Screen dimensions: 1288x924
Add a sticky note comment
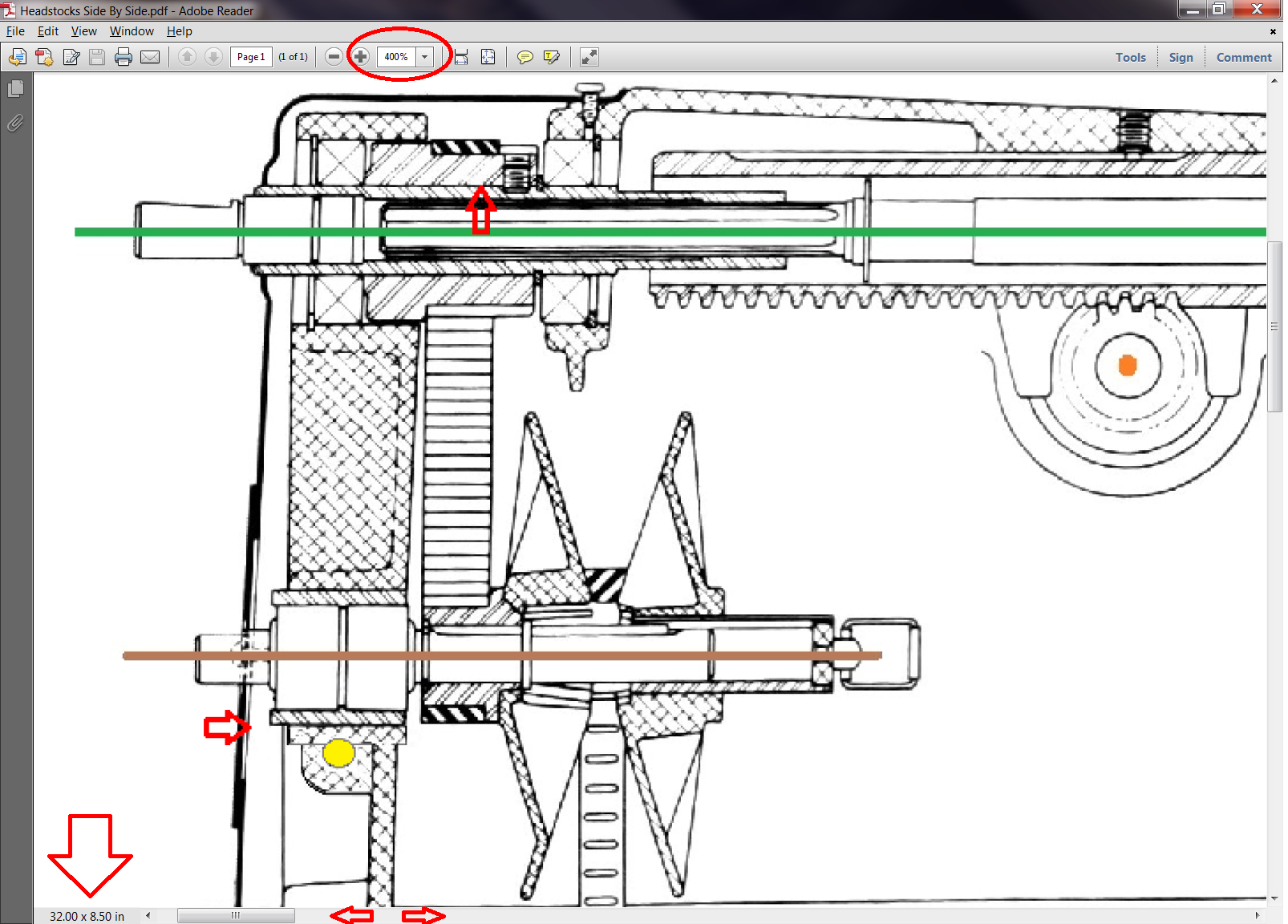pyautogui.click(x=525, y=57)
